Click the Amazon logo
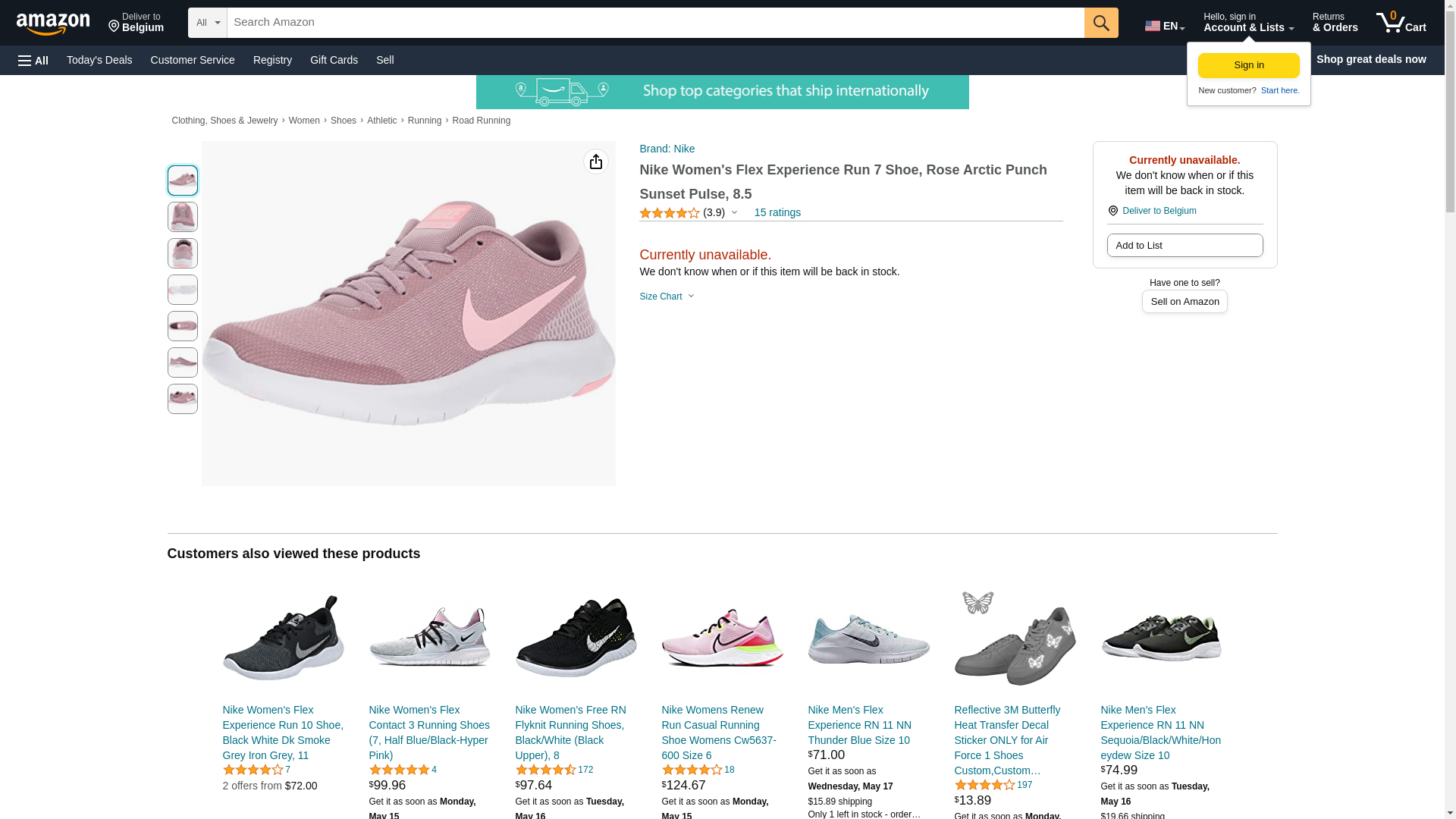 [x=53, y=24]
